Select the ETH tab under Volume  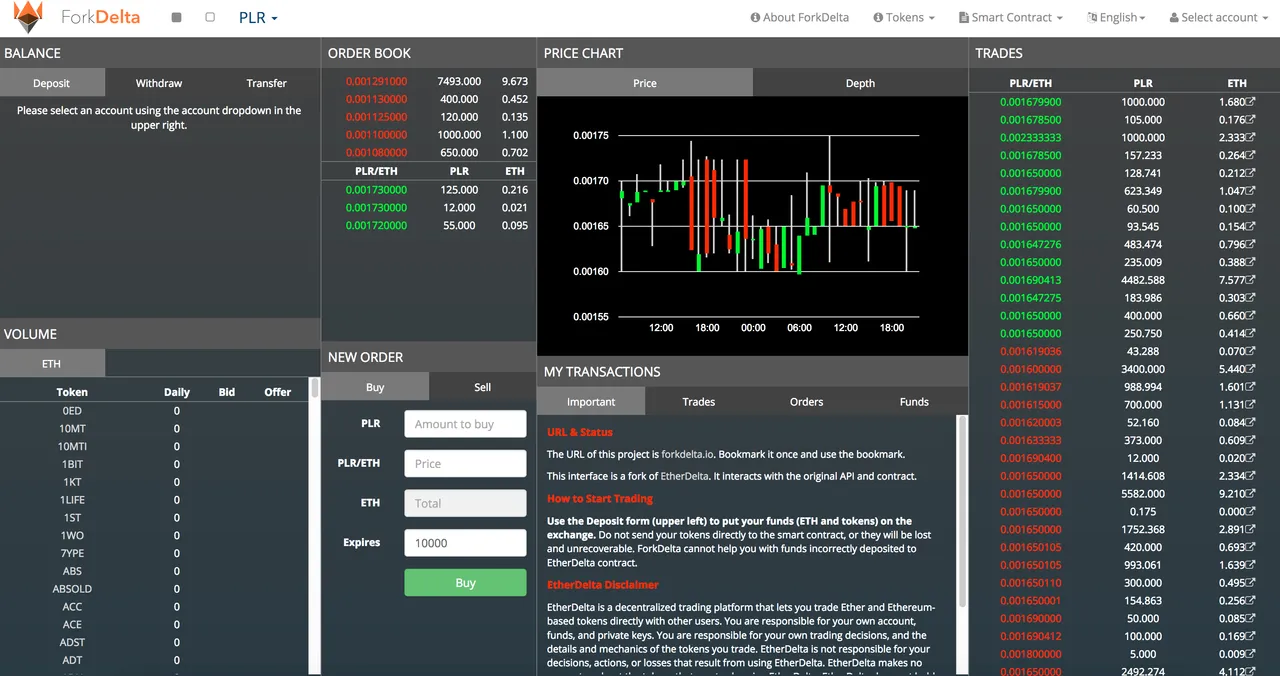pos(51,364)
